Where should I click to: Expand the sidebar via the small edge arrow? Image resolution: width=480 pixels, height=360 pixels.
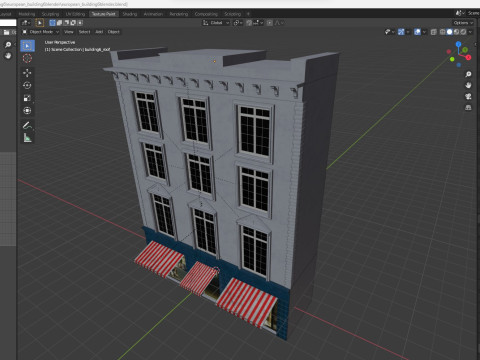point(476,44)
